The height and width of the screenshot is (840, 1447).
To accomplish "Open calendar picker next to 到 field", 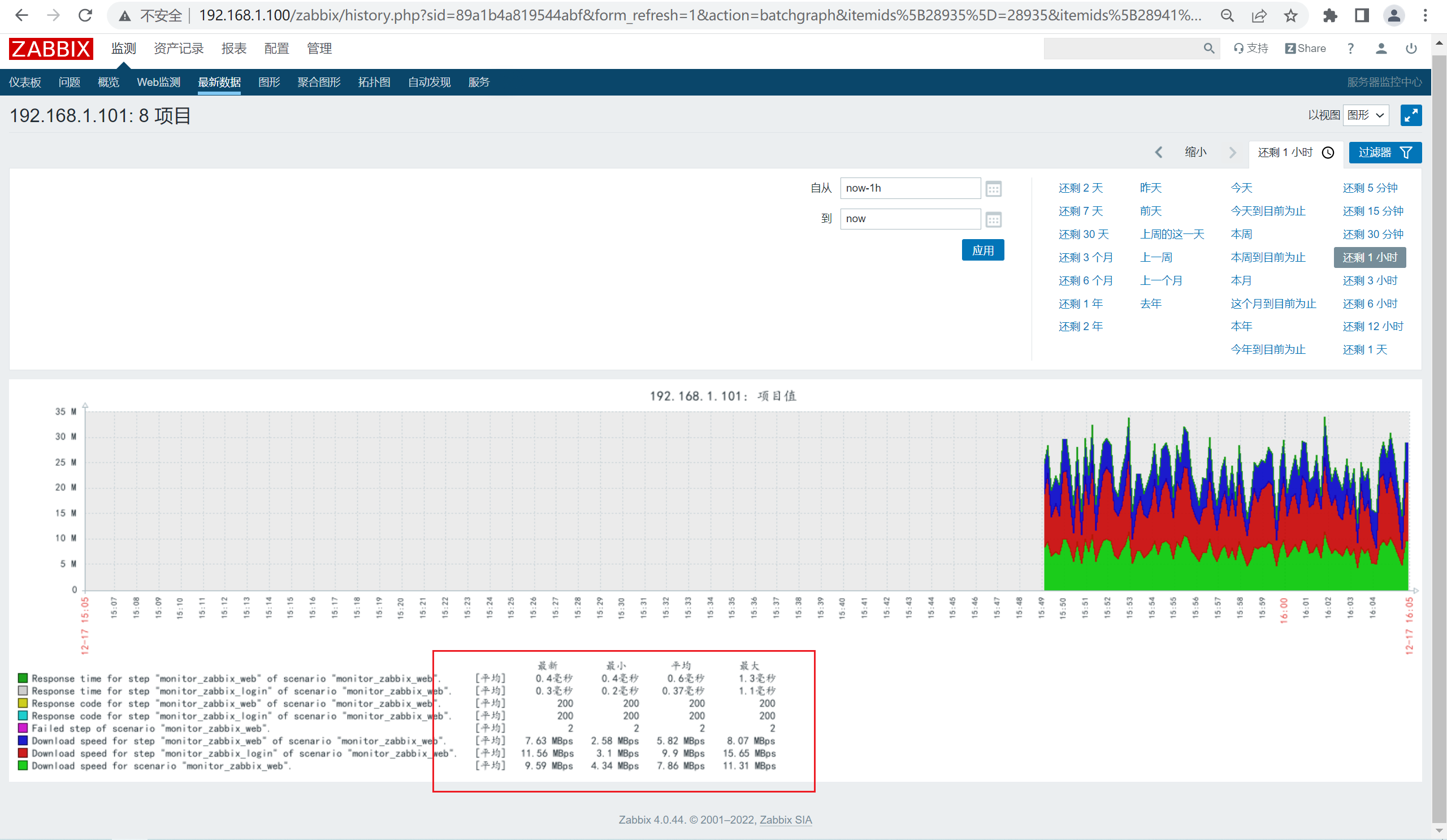I will (x=993, y=219).
